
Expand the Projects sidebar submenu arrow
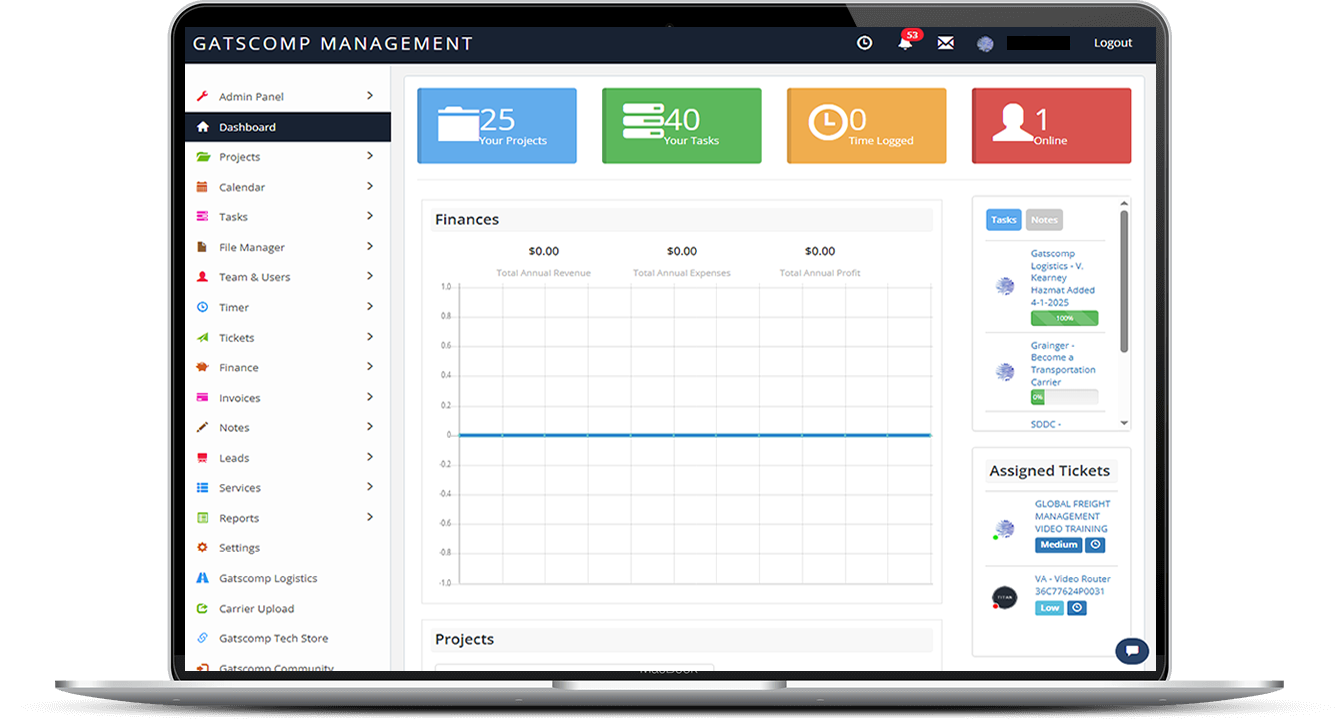pyautogui.click(x=369, y=156)
